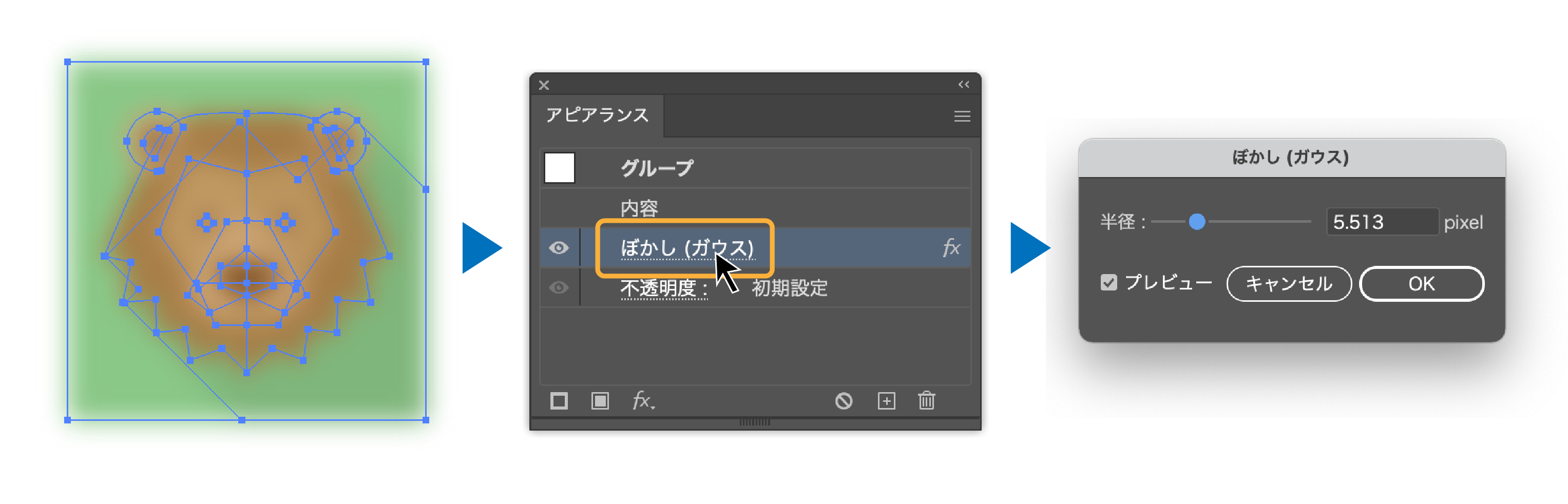Click the 半径 value field showing 5.513
This screenshot has width=1568, height=504.
[x=1382, y=222]
